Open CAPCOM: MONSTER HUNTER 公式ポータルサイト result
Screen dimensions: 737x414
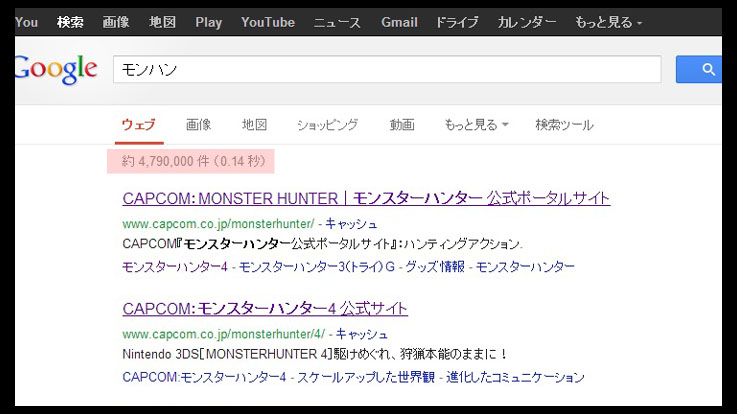pyautogui.click(x=366, y=198)
